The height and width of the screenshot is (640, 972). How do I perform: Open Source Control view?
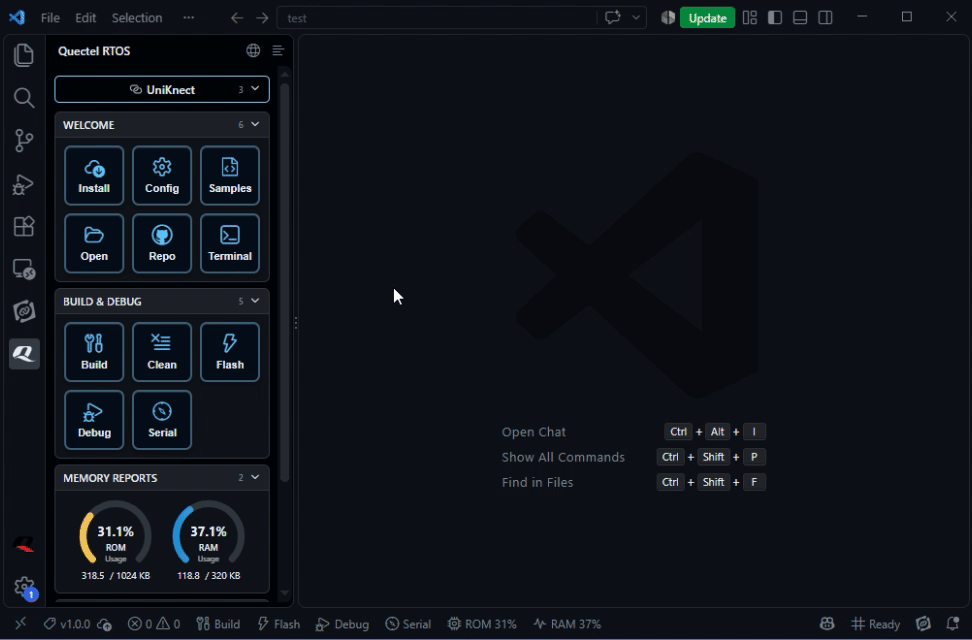coord(24,141)
